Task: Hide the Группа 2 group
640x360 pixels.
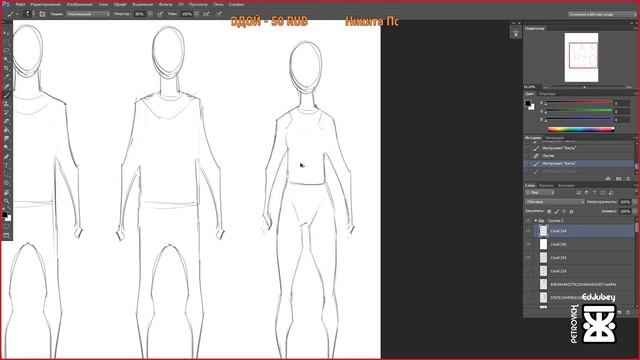Action: click(529, 221)
